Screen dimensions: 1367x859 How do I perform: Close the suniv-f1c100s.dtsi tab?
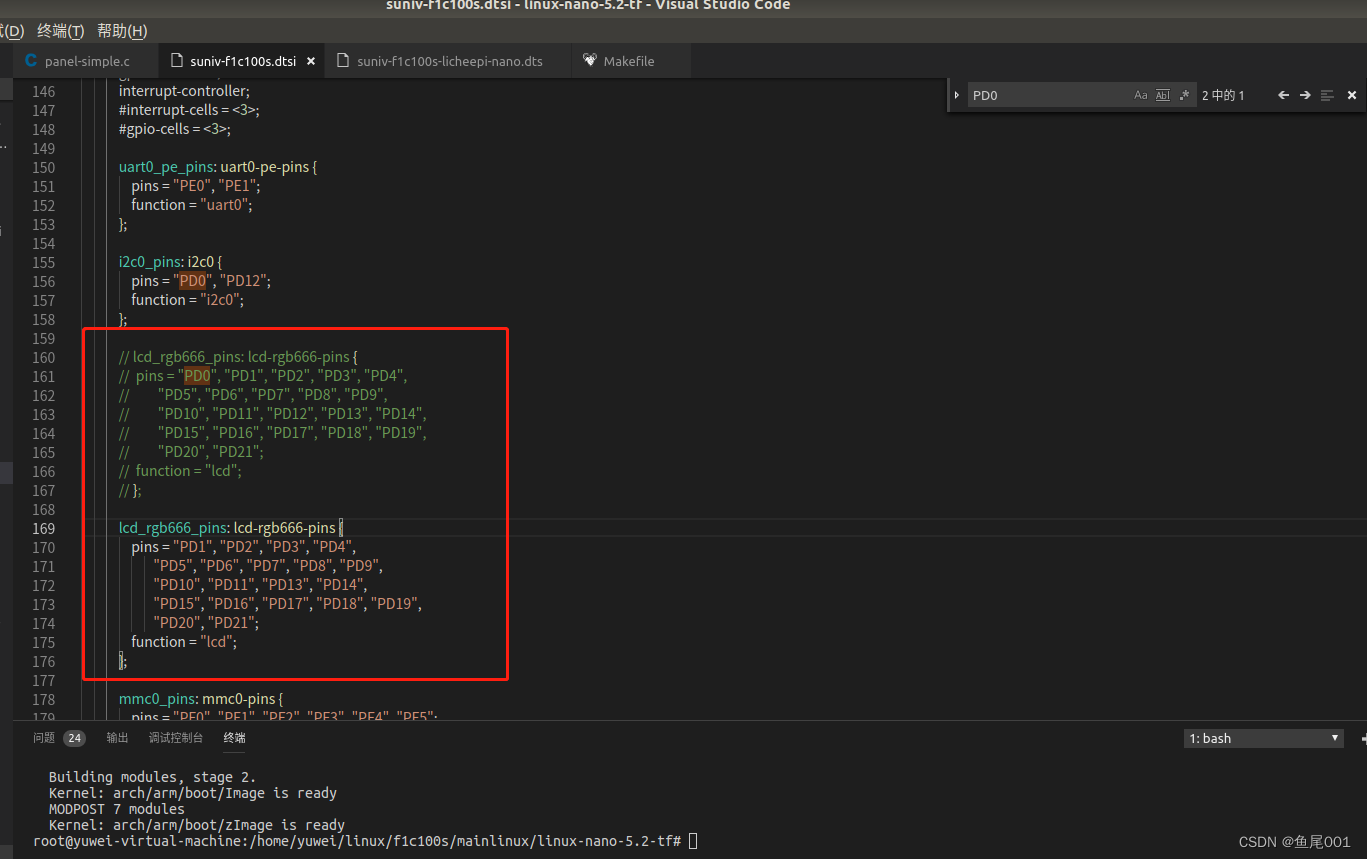311,61
